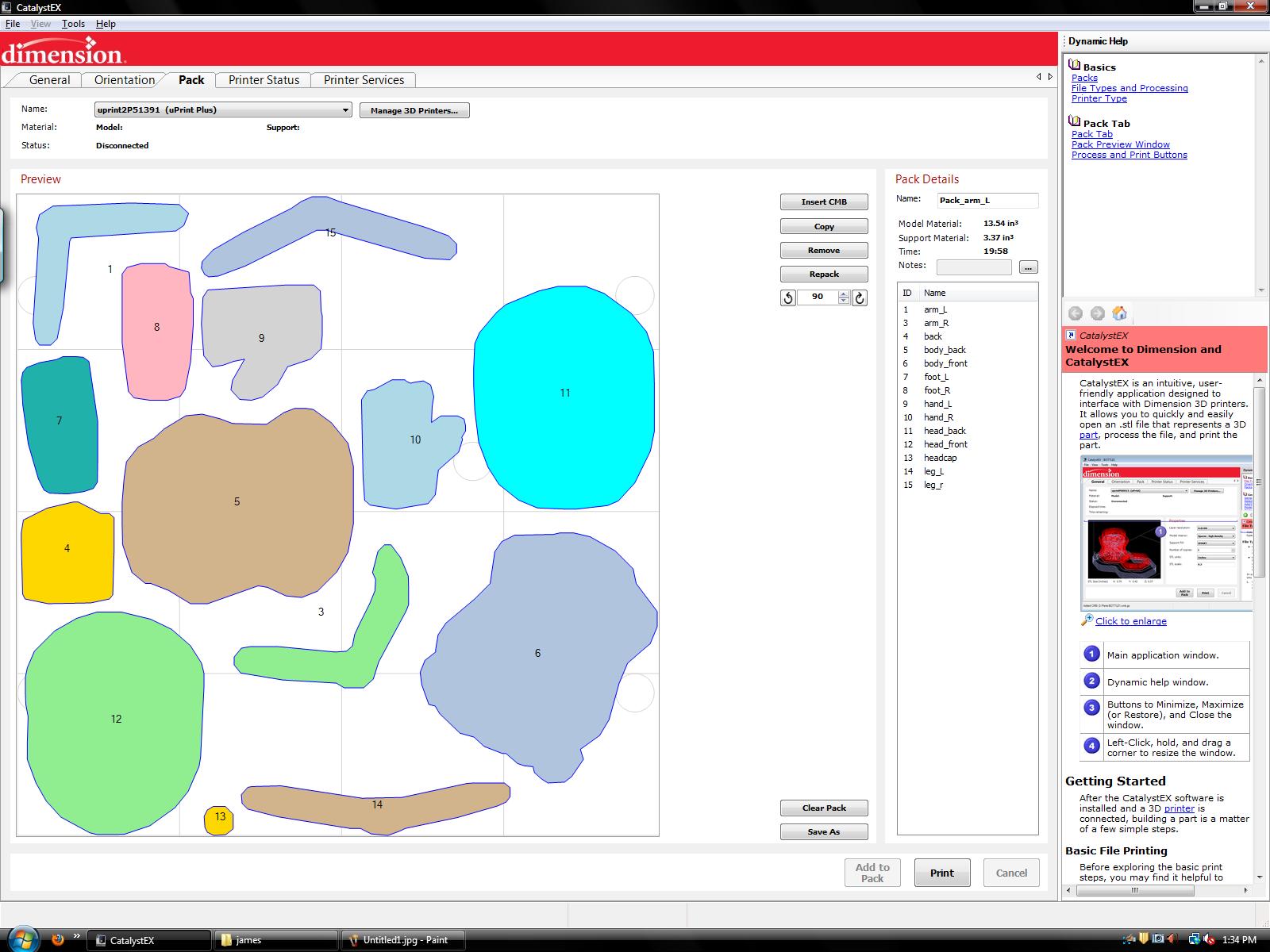
Task: Open the ellipsis button next to Notes
Action: tap(1028, 267)
